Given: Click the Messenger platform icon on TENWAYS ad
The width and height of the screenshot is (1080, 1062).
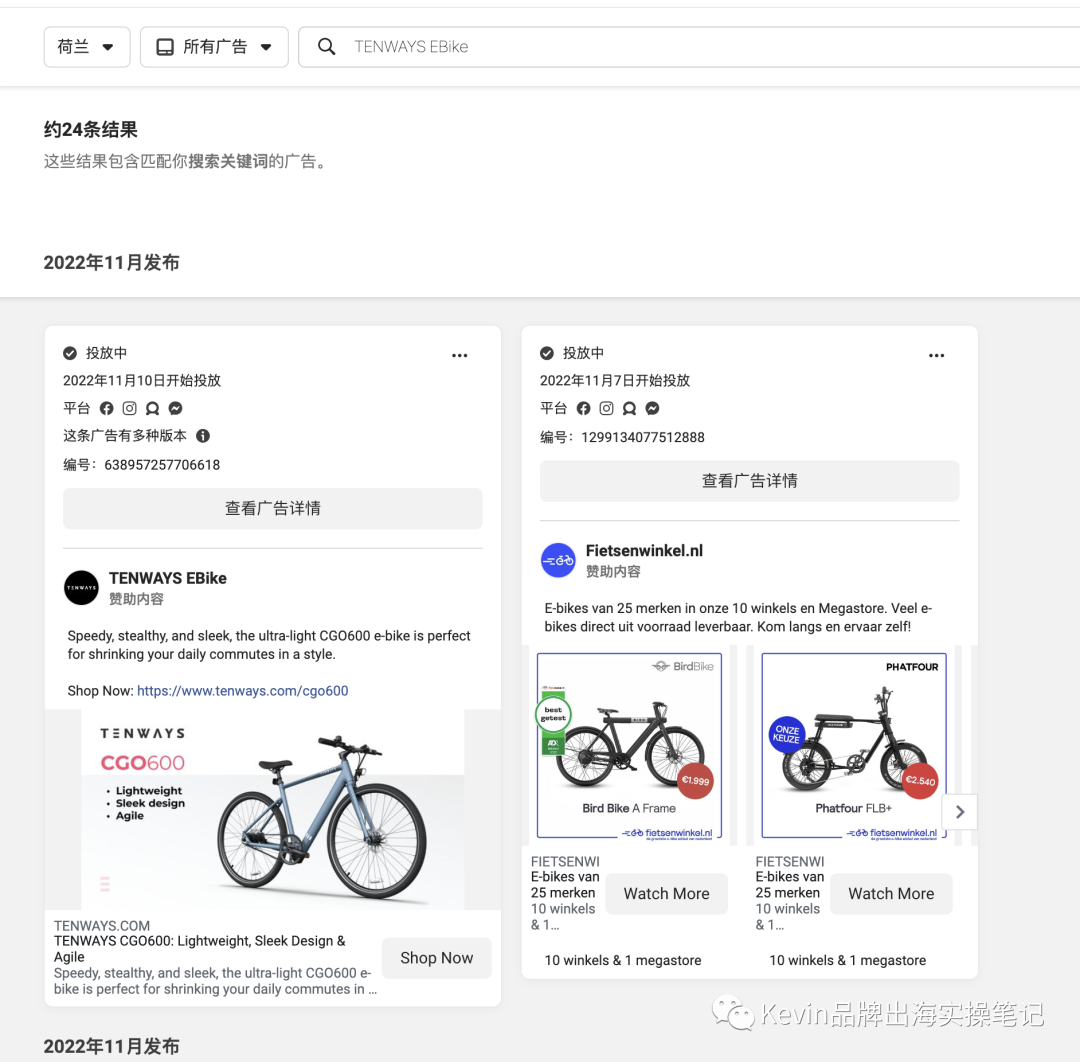Looking at the screenshot, I should coord(176,408).
